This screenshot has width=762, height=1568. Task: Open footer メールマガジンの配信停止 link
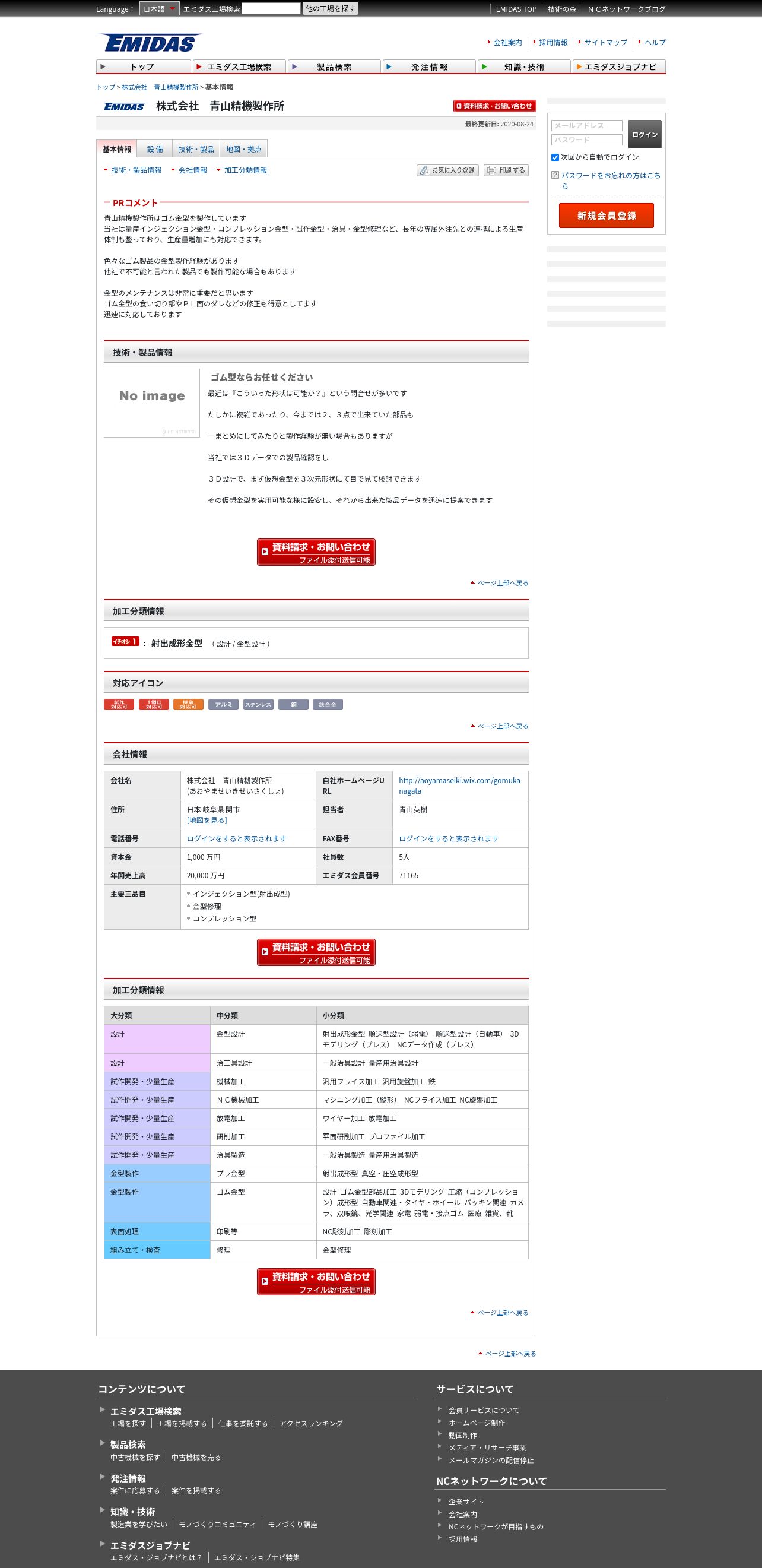[491, 1461]
